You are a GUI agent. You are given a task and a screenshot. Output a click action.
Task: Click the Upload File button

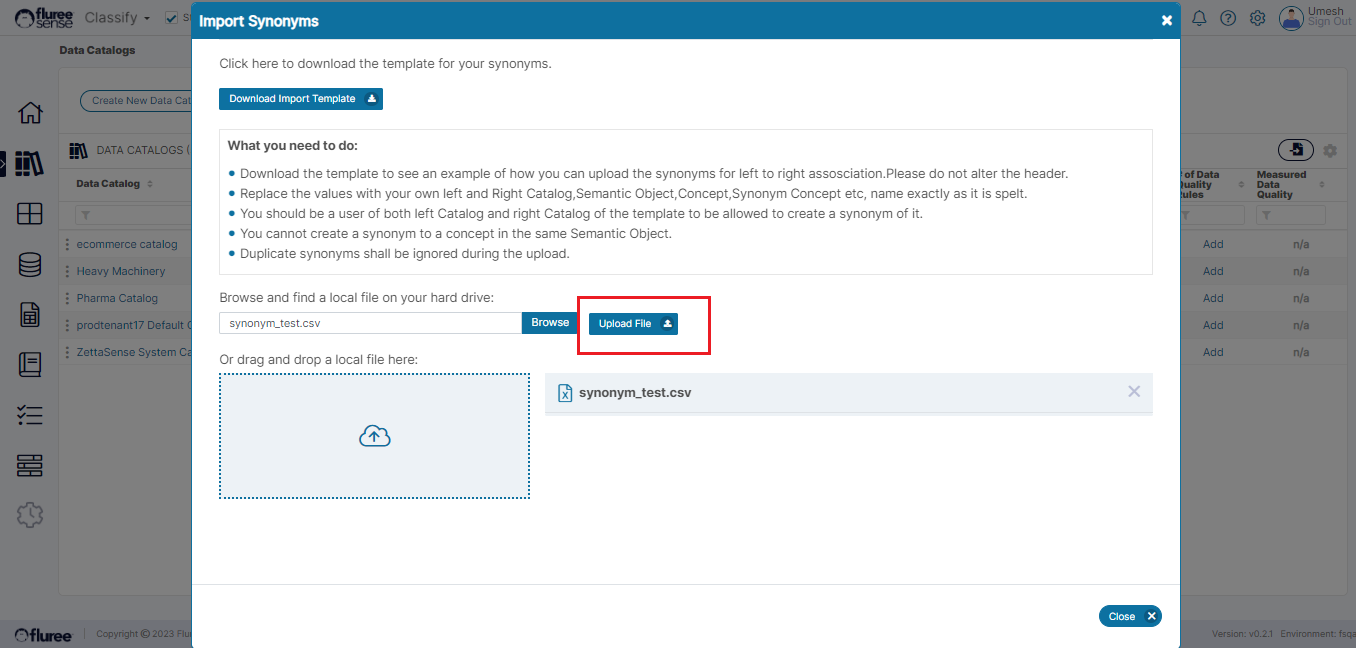633,324
